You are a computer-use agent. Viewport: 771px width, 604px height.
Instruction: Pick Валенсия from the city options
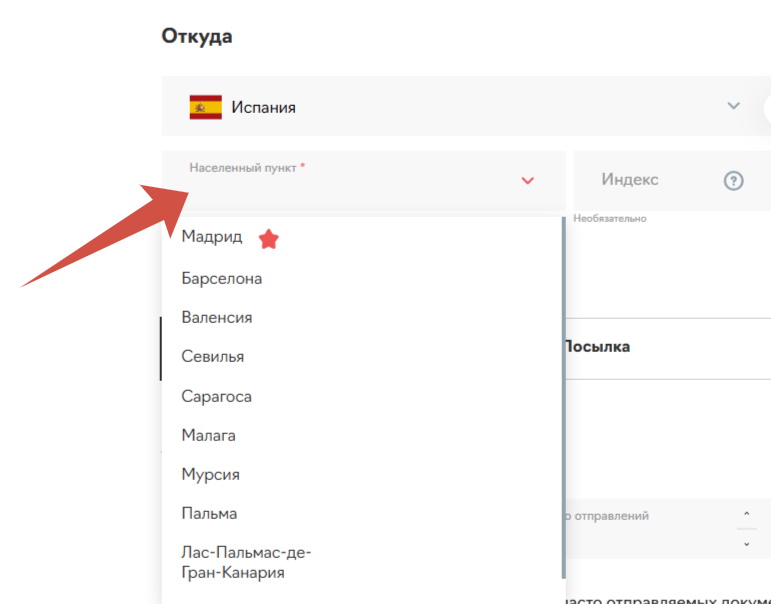click(x=216, y=317)
